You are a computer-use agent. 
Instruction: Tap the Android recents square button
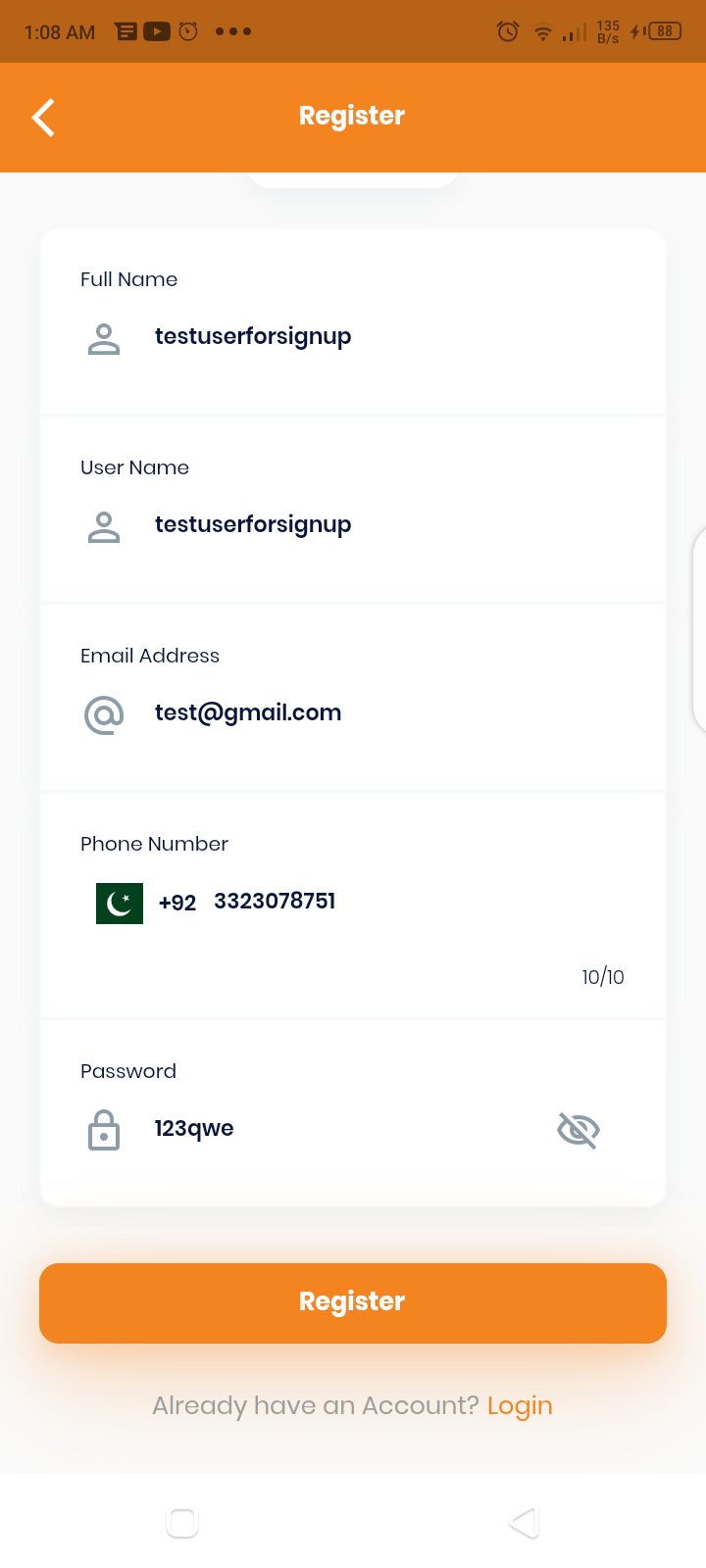click(182, 1522)
